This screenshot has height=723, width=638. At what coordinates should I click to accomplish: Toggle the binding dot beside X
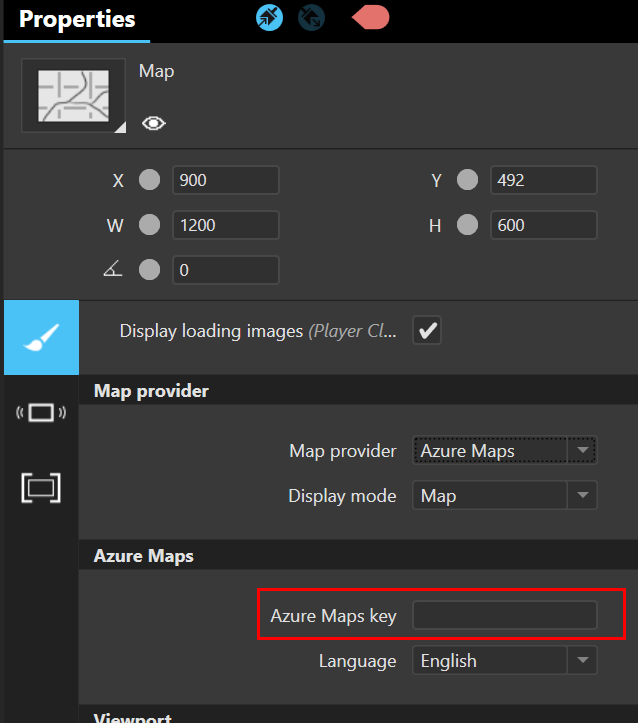click(x=149, y=180)
